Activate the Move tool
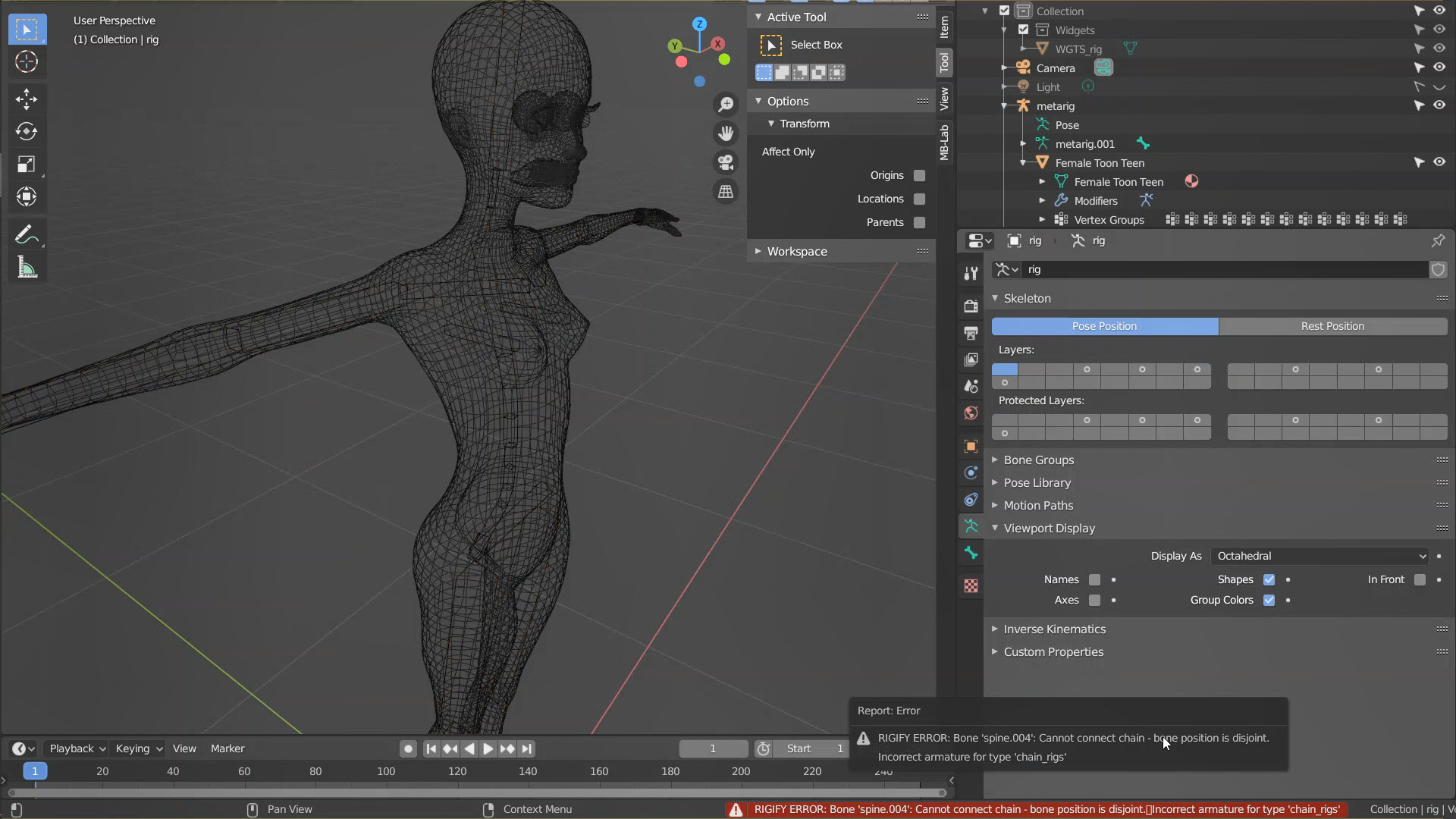The width and height of the screenshot is (1456, 819). (27, 99)
